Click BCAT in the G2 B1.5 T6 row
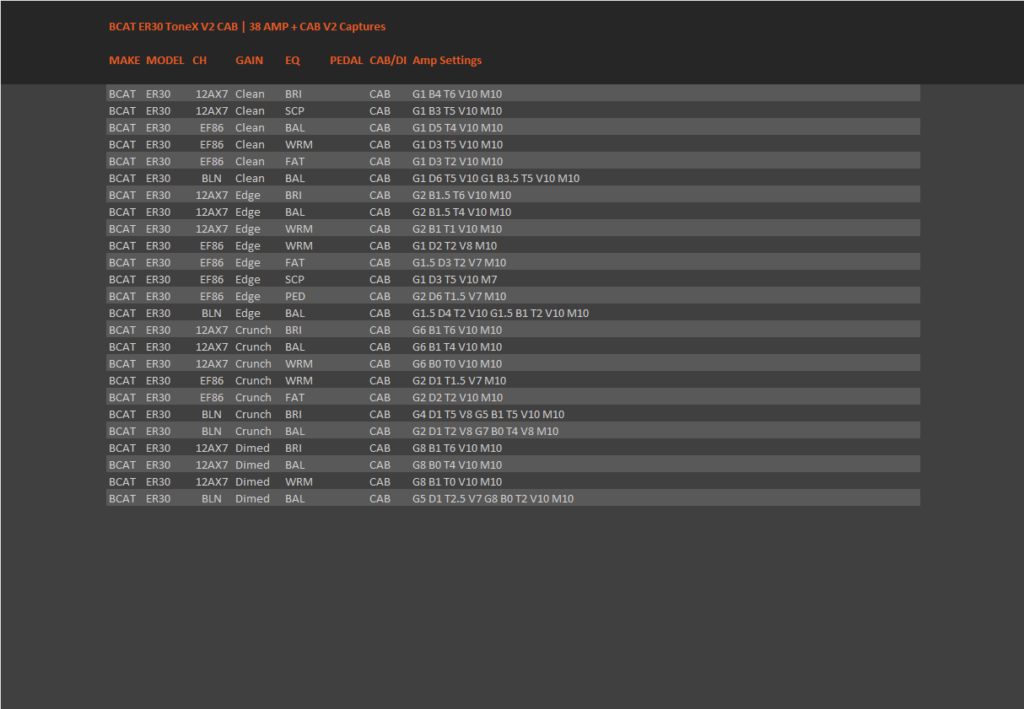The height and width of the screenshot is (709, 1024). [x=122, y=195]
